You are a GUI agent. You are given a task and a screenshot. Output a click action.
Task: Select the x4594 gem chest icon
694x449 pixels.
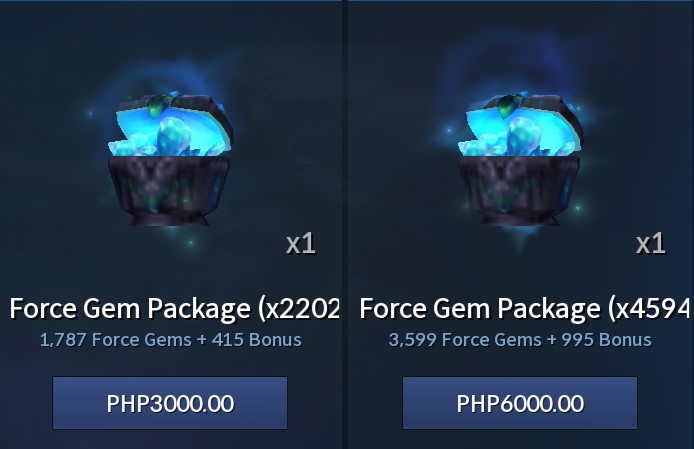click(x=520, y=159)
